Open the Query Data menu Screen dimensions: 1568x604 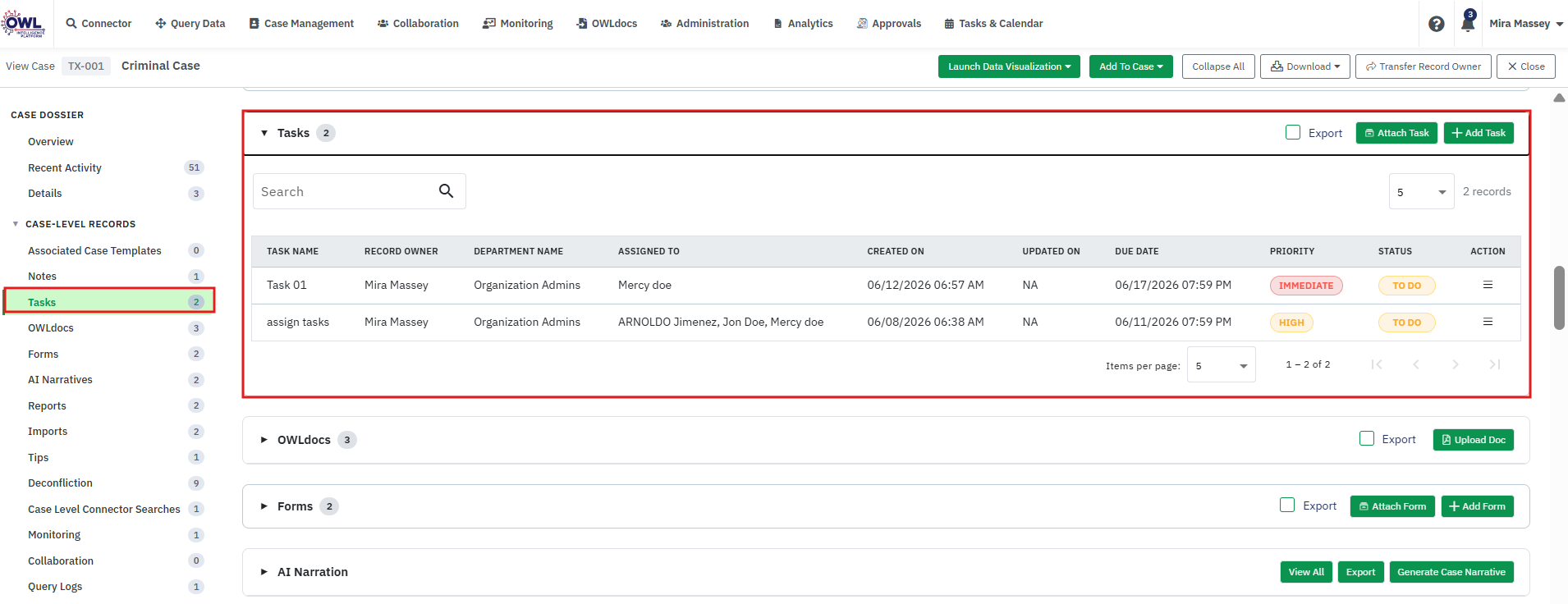[x=190, y=24]
